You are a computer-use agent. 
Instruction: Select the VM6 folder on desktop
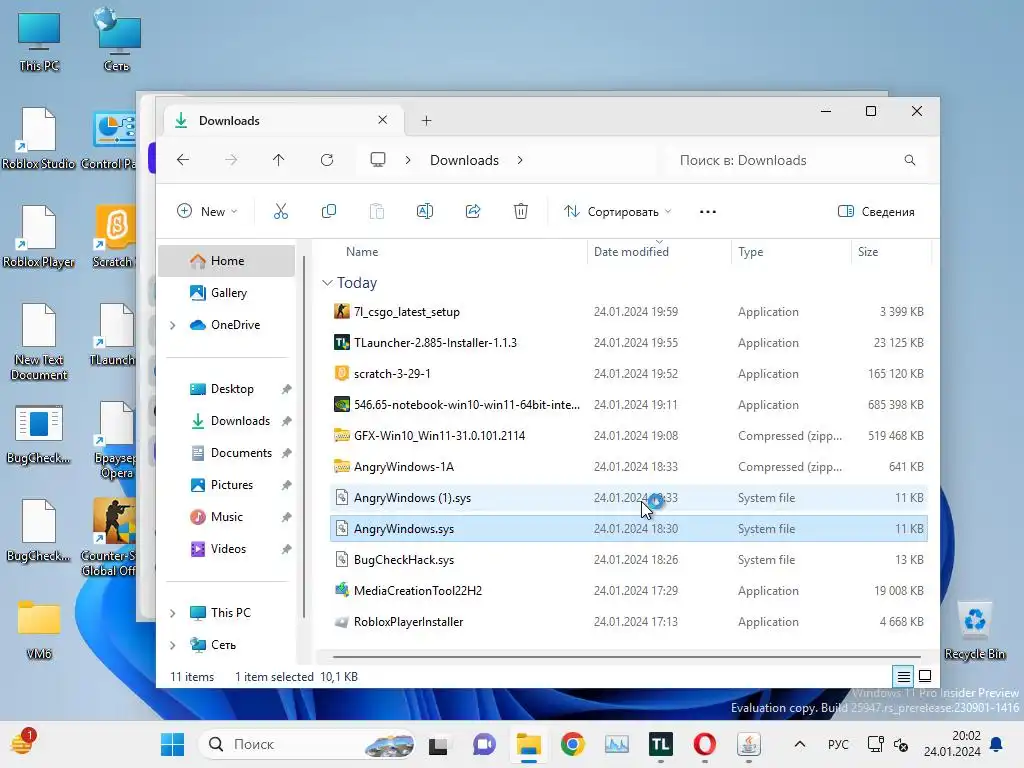tap(39, 630)
